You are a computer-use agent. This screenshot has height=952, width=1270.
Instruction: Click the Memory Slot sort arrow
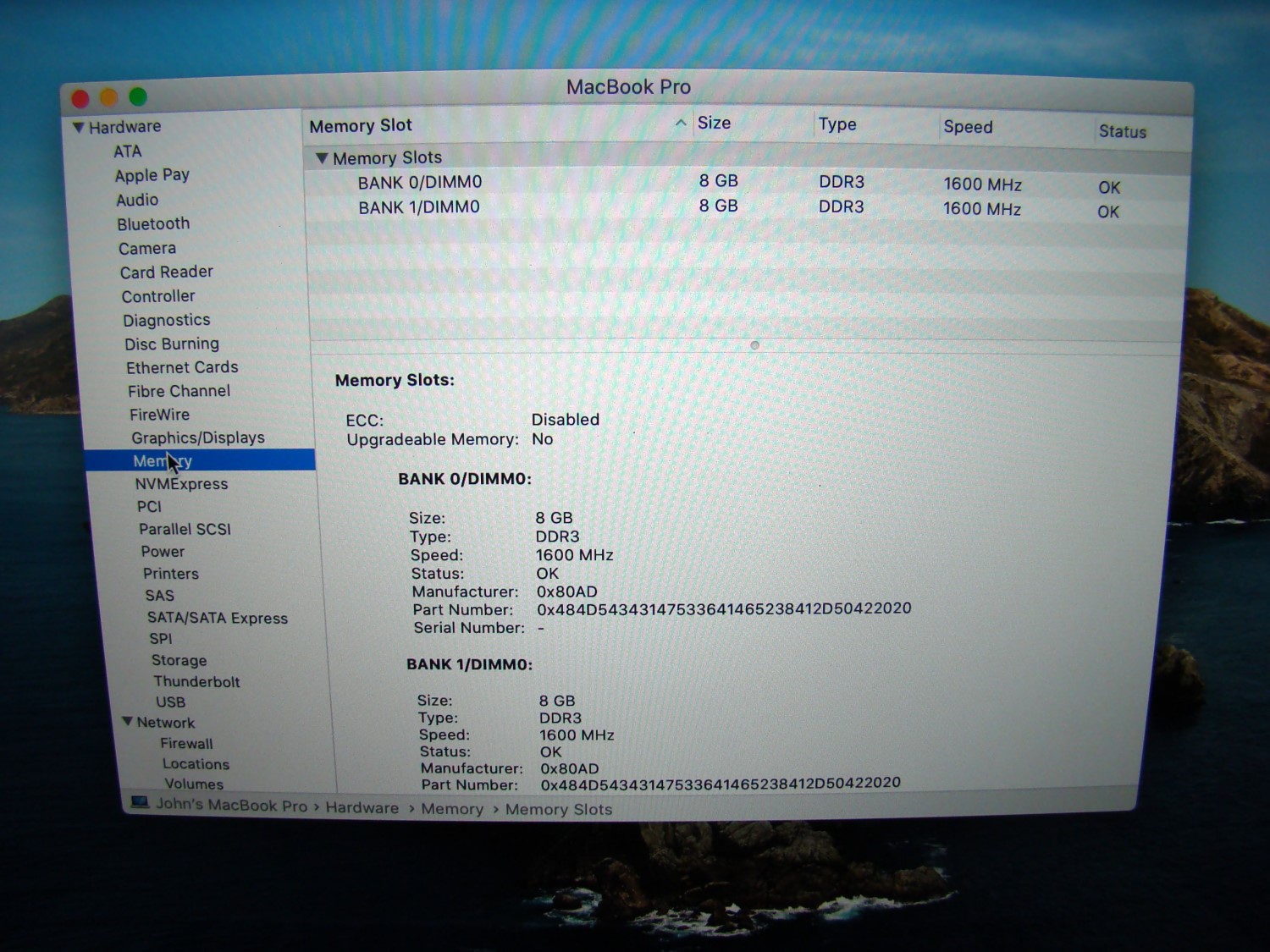(x=681, y=124)
